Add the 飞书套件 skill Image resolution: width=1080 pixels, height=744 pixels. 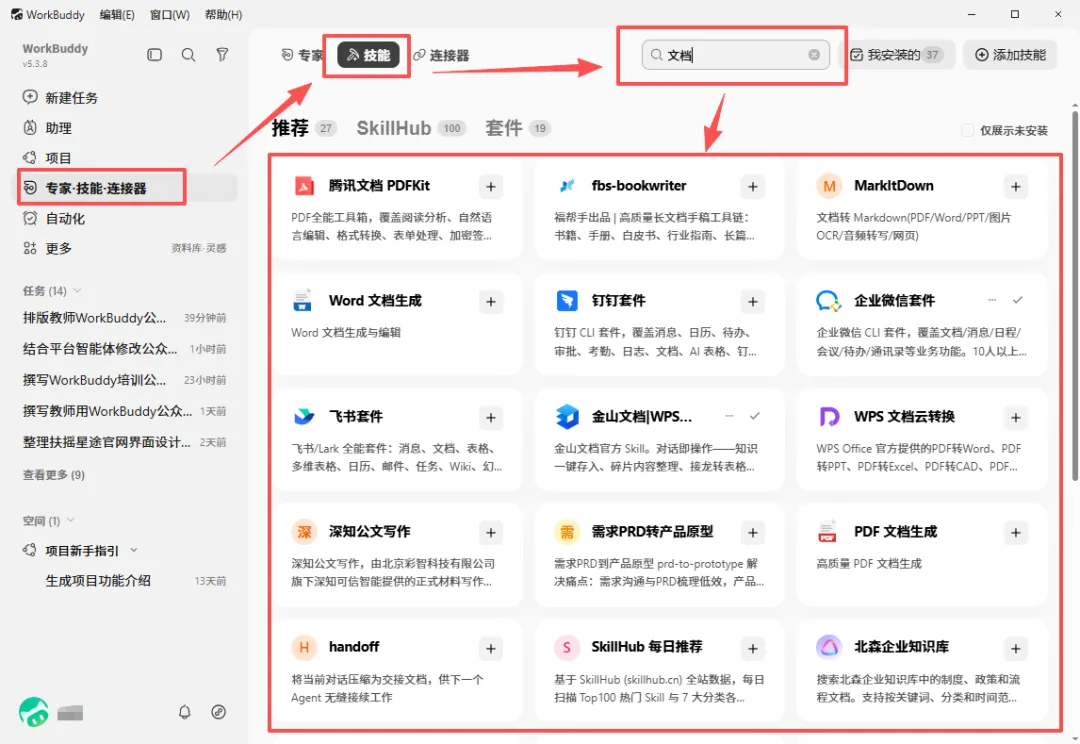[x=490, y=417]
